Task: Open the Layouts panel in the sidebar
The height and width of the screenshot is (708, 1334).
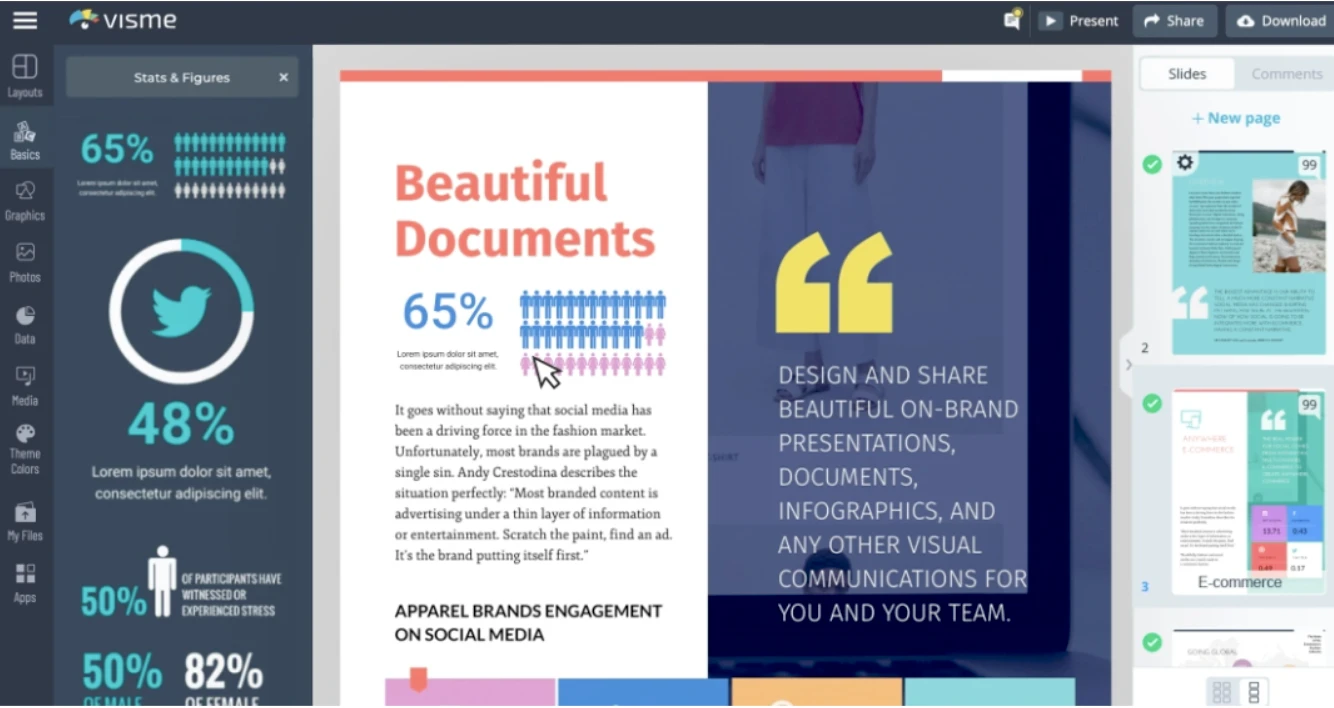Action: [x=25, y=76]
